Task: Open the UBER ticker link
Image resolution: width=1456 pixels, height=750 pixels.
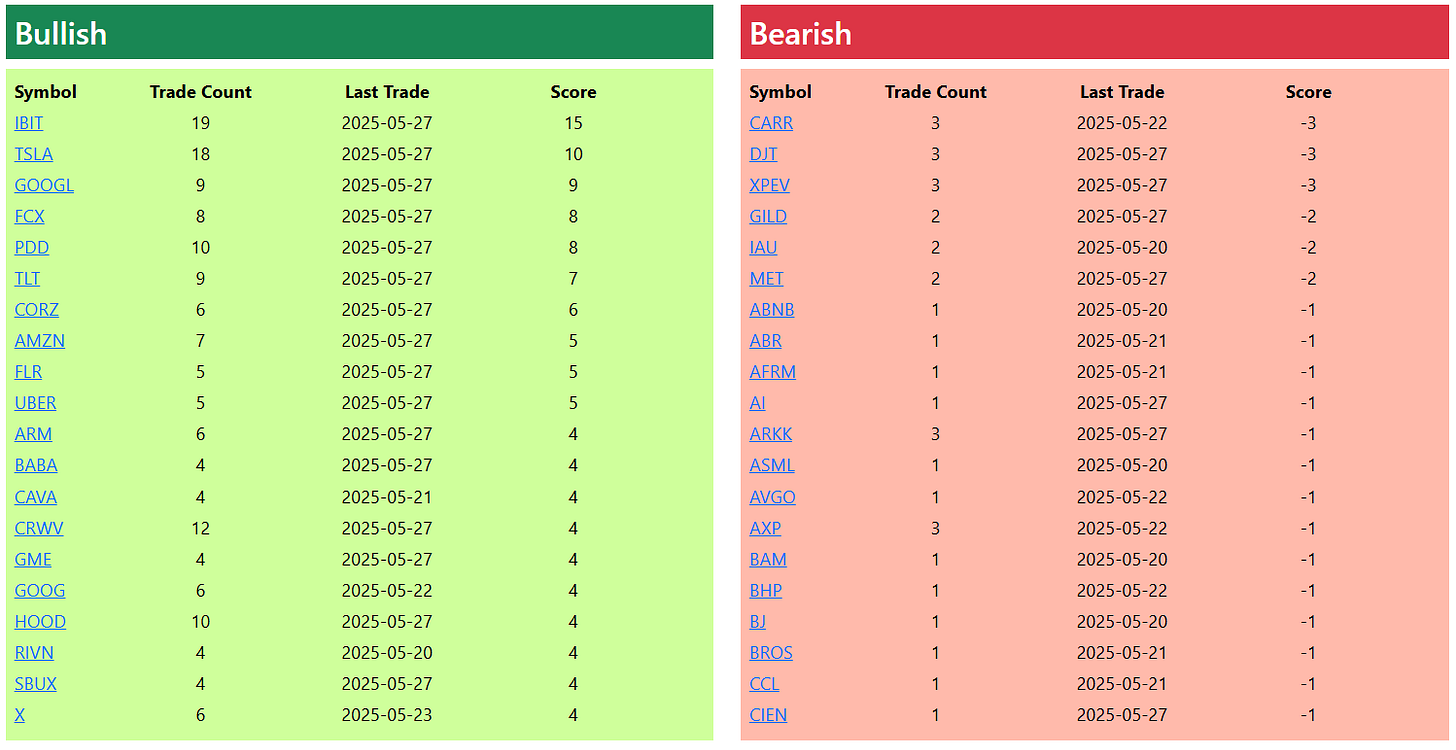Action: pyautogui.click(x=36, y=403)
